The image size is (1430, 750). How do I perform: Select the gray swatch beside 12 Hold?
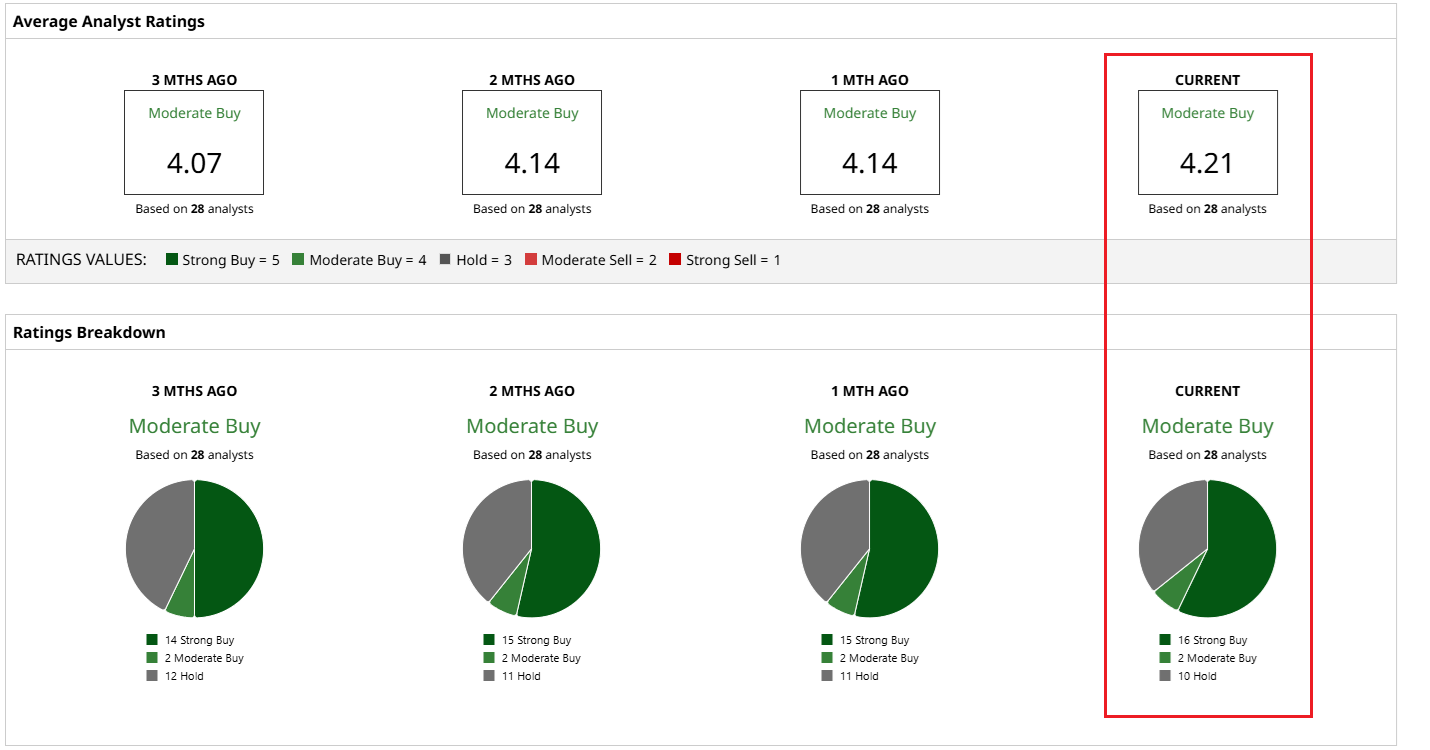tap(152, 676)
